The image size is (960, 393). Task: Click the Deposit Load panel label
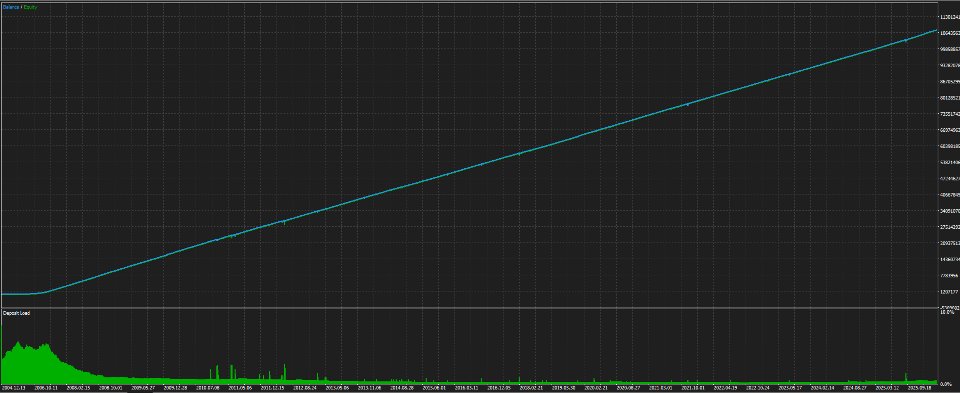click(x=17, y=313)
